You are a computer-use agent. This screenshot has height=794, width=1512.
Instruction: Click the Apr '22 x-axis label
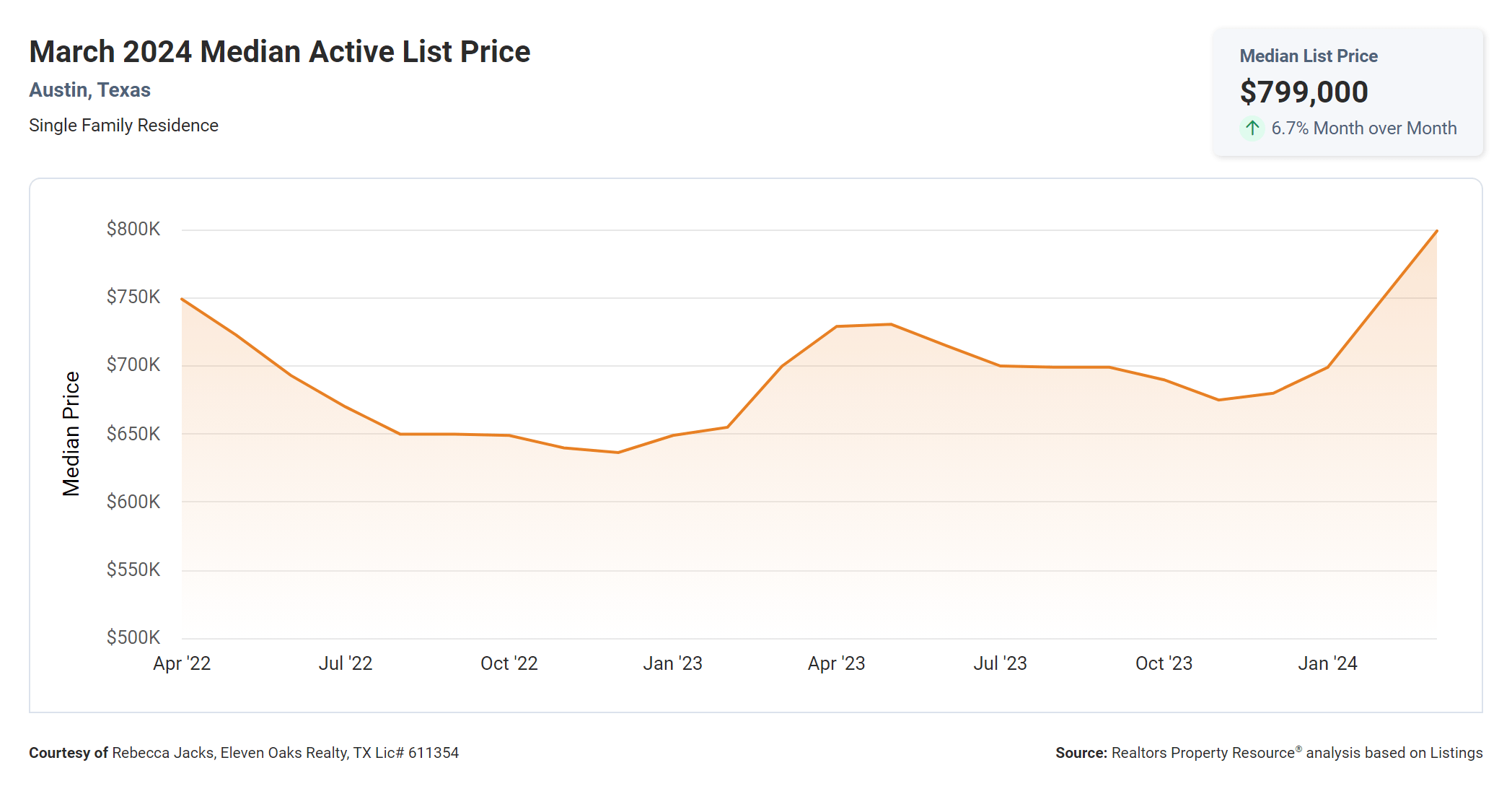click(x=182, y=663)
